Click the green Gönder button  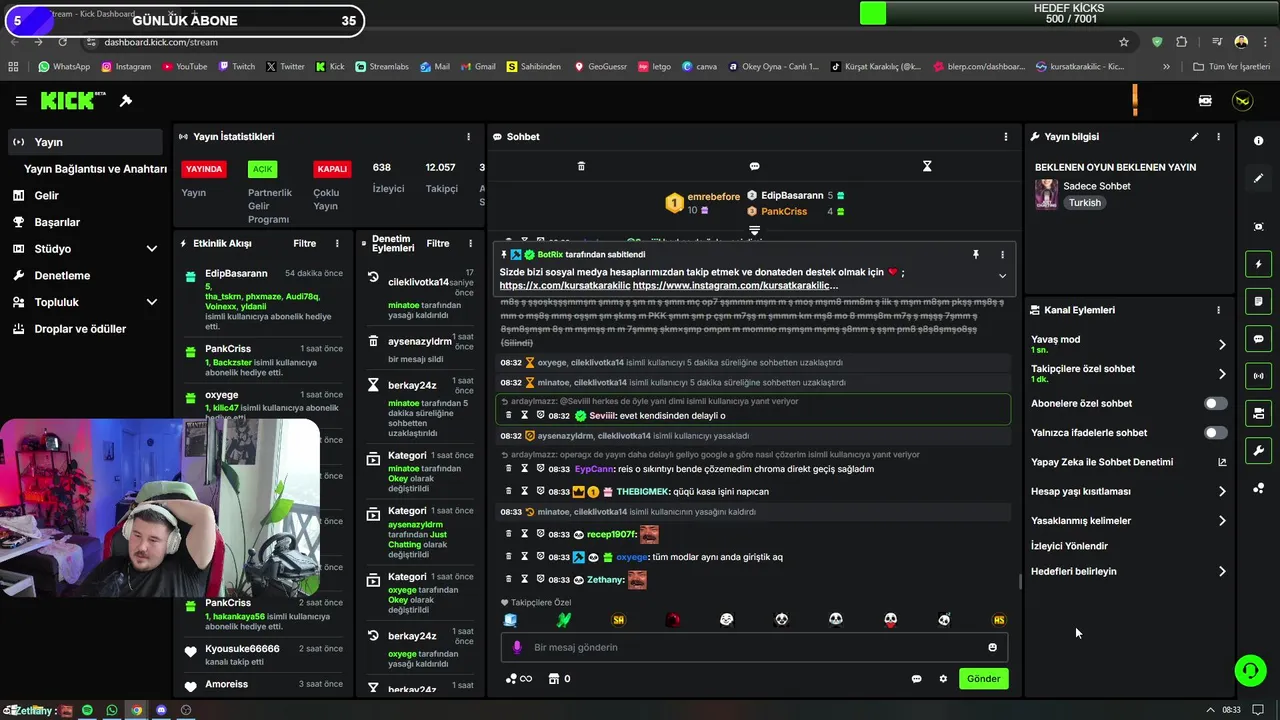pos(983,679)
